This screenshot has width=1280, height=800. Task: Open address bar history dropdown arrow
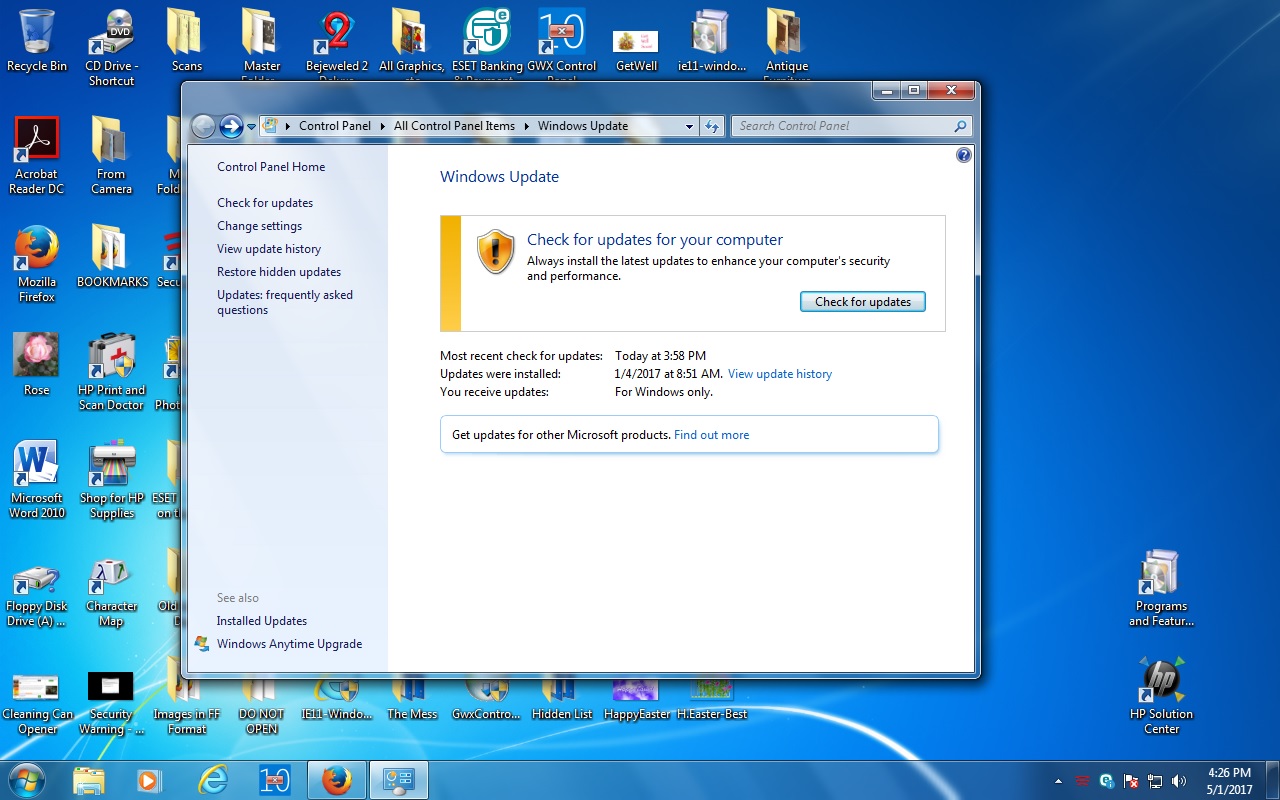point(689,126)
